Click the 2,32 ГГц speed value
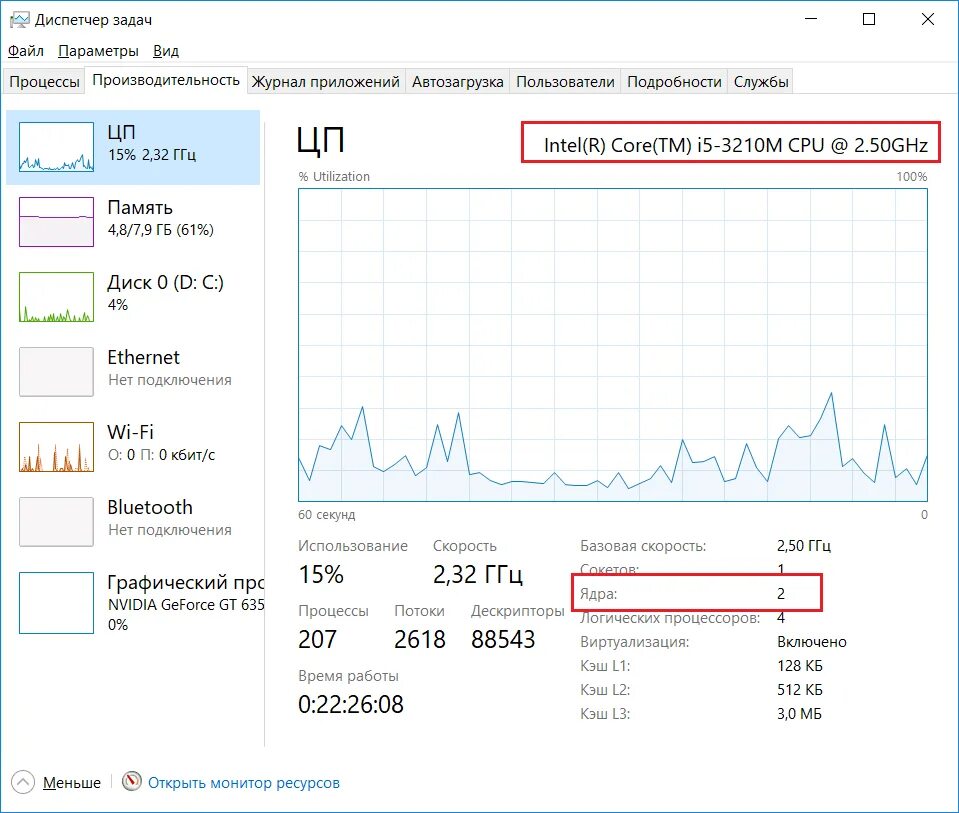 pos(478,574)
